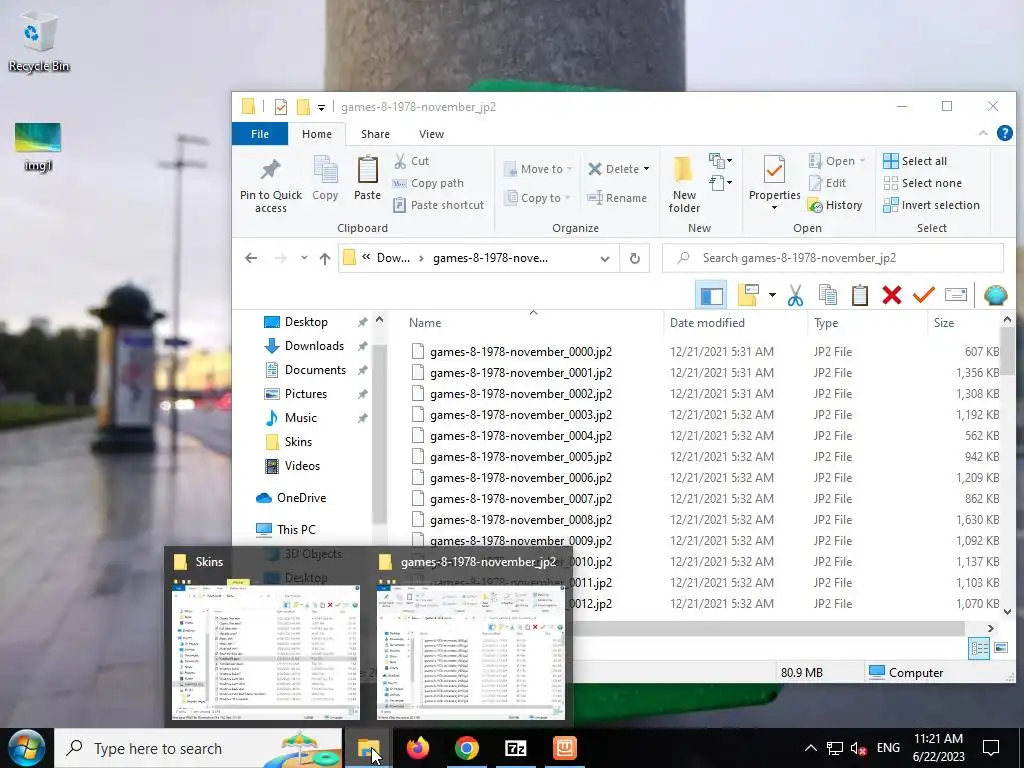The width and height of the screenshot is (1024, 768).
Task: Click Select none
Action: click(922, 184)
